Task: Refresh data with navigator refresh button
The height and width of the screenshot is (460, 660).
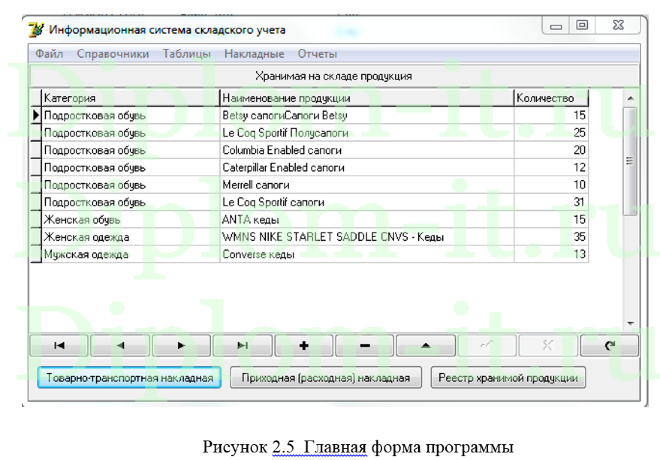Action: [x=608, y=345]
